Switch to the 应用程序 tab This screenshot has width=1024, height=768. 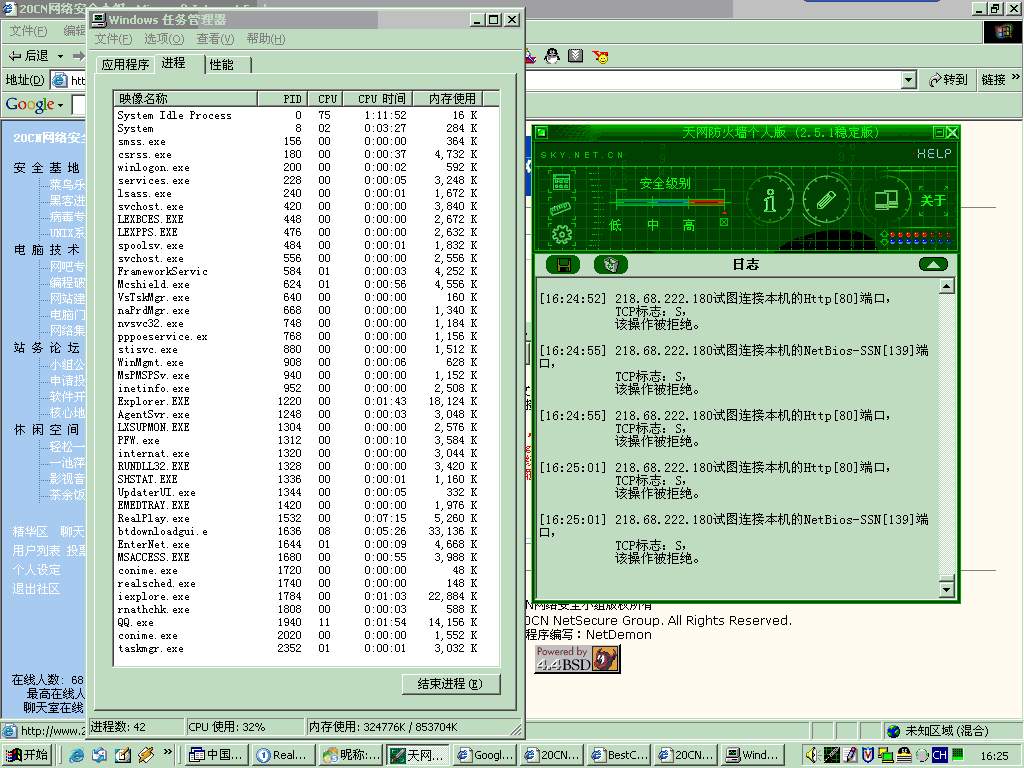click(x=125, y=65)
